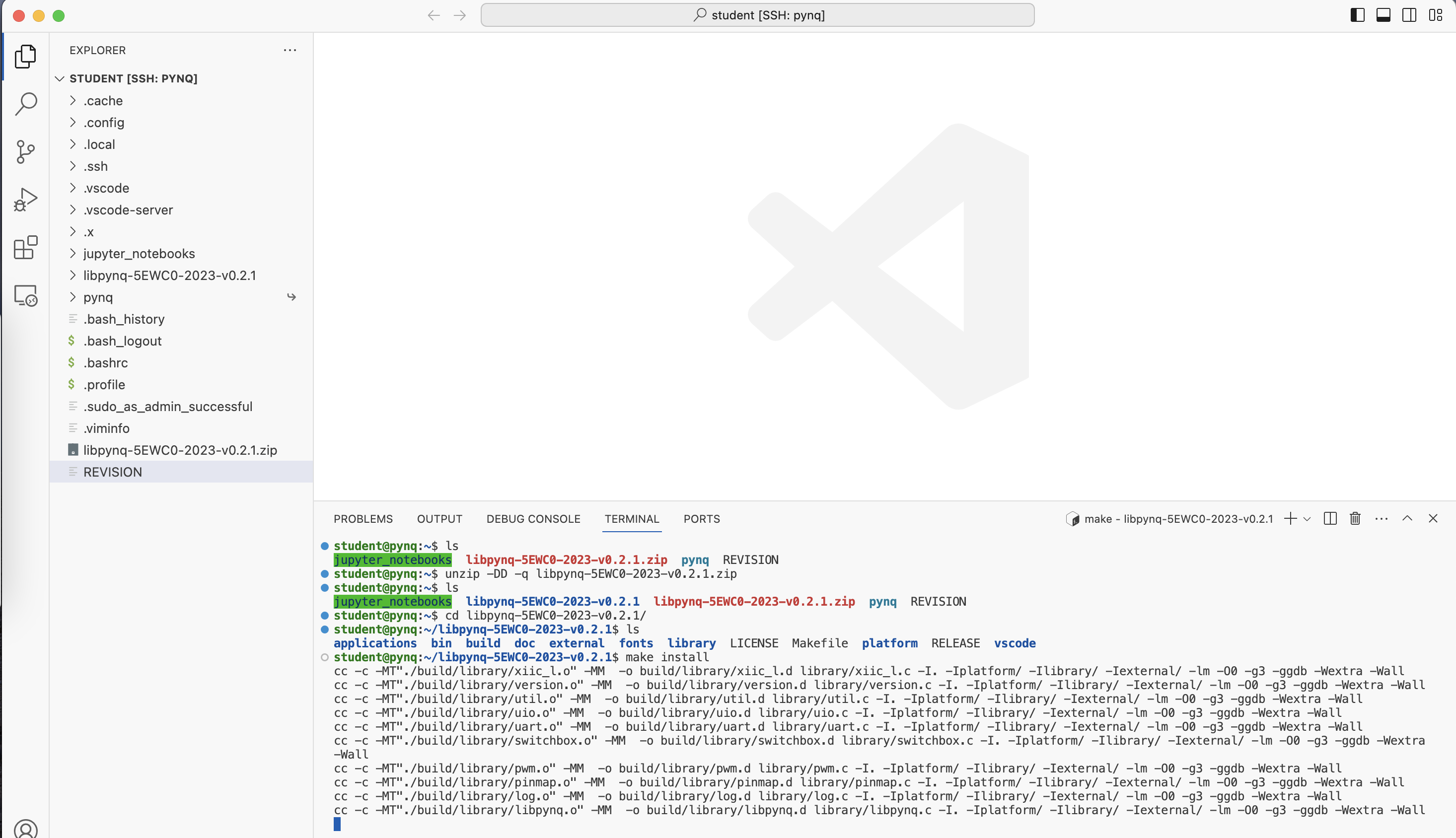This screenshot has height=838, width=1456.
Task: Create a new terminal with plus icon
Action: pyautogui.click(x=1290, y=519)
